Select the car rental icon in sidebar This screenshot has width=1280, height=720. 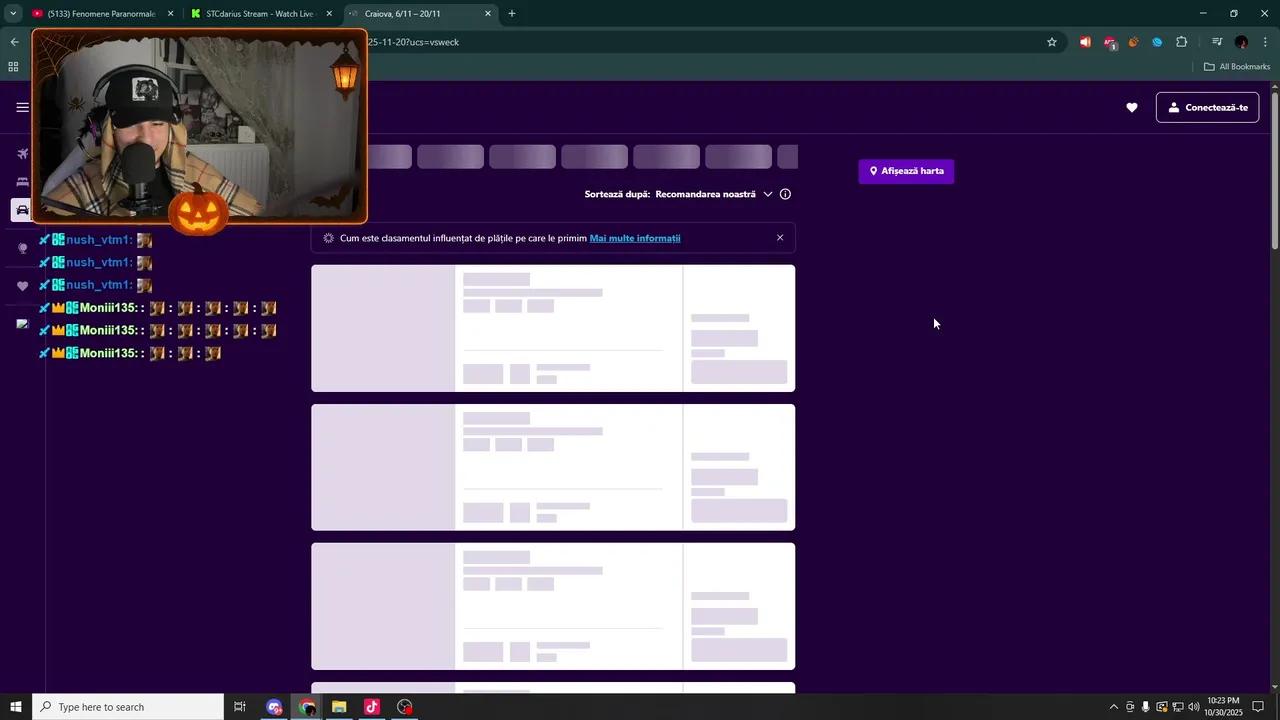[22, 210]
